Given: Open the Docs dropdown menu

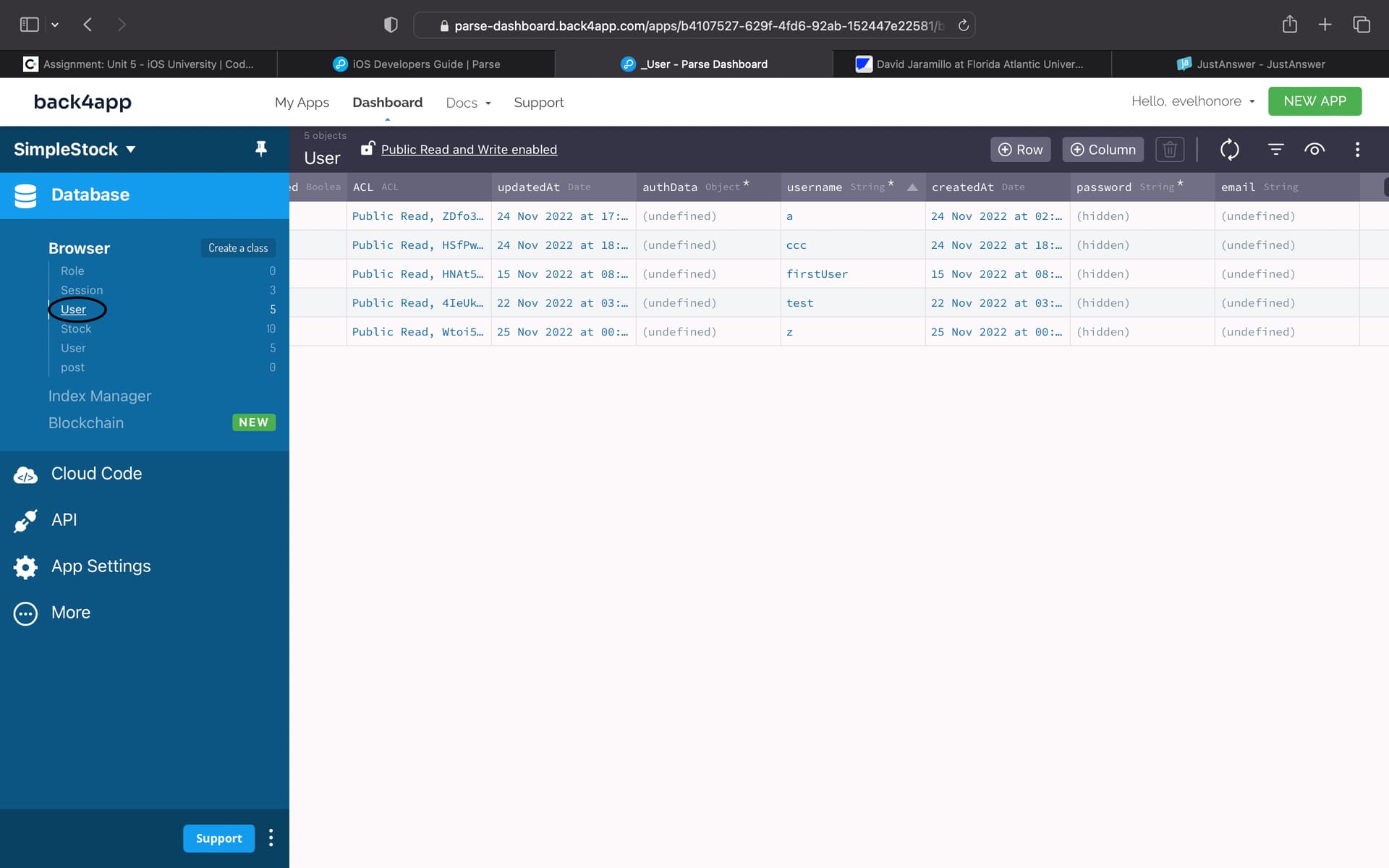Looking at the screenshot, I should click(x=468, y=103).
